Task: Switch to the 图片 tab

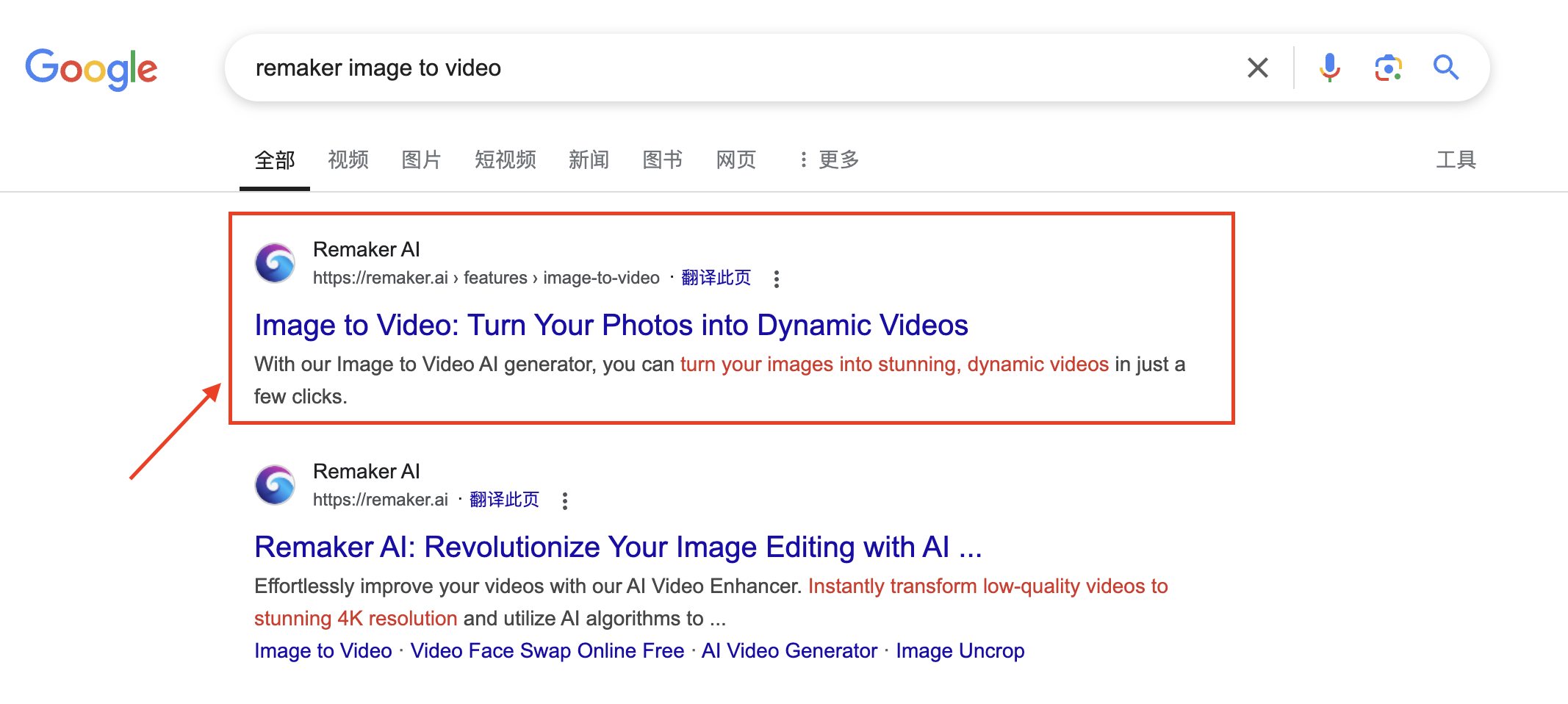Action: [x=422, y=159]
